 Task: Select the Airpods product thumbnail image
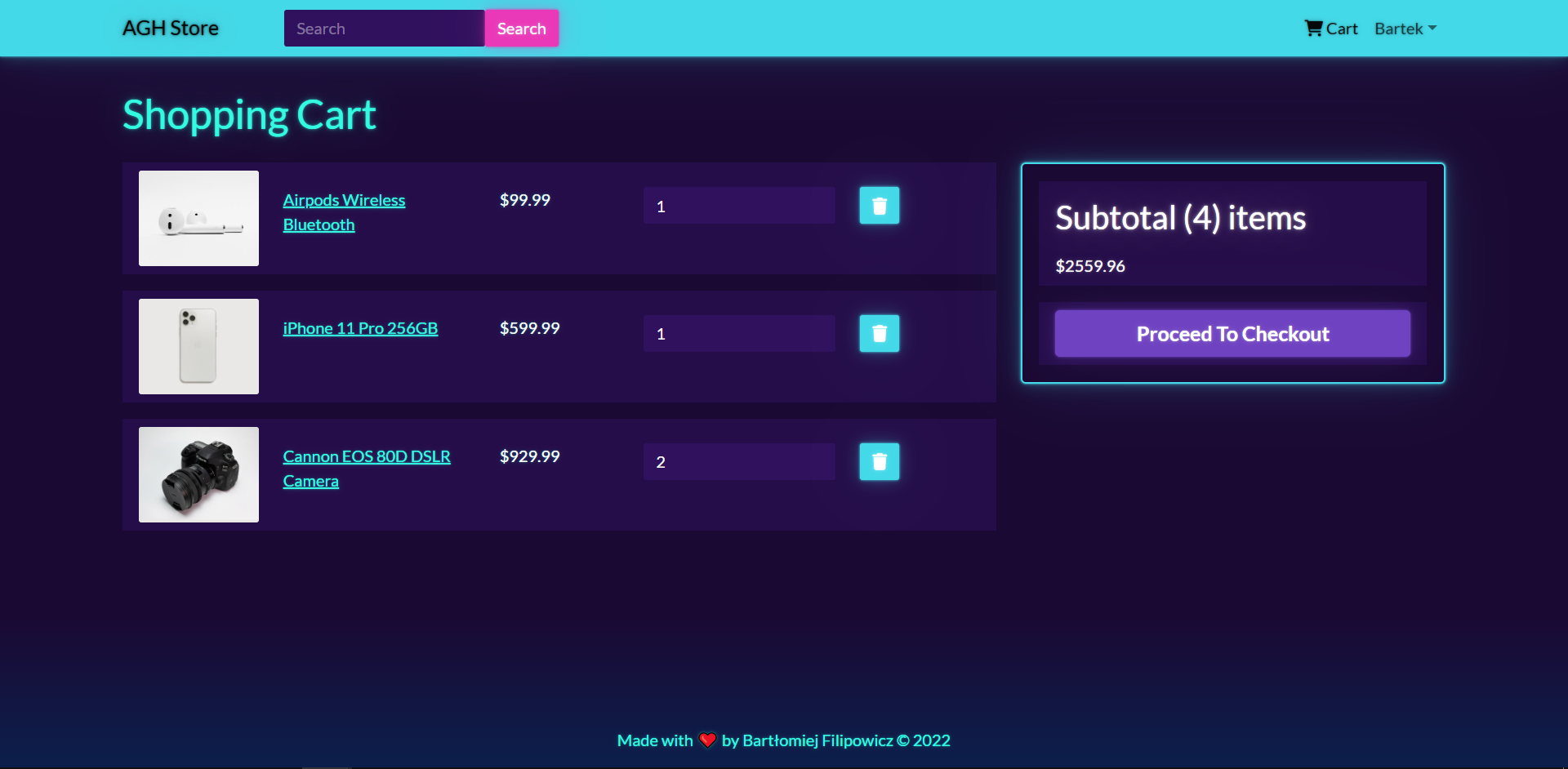point(198,218)
